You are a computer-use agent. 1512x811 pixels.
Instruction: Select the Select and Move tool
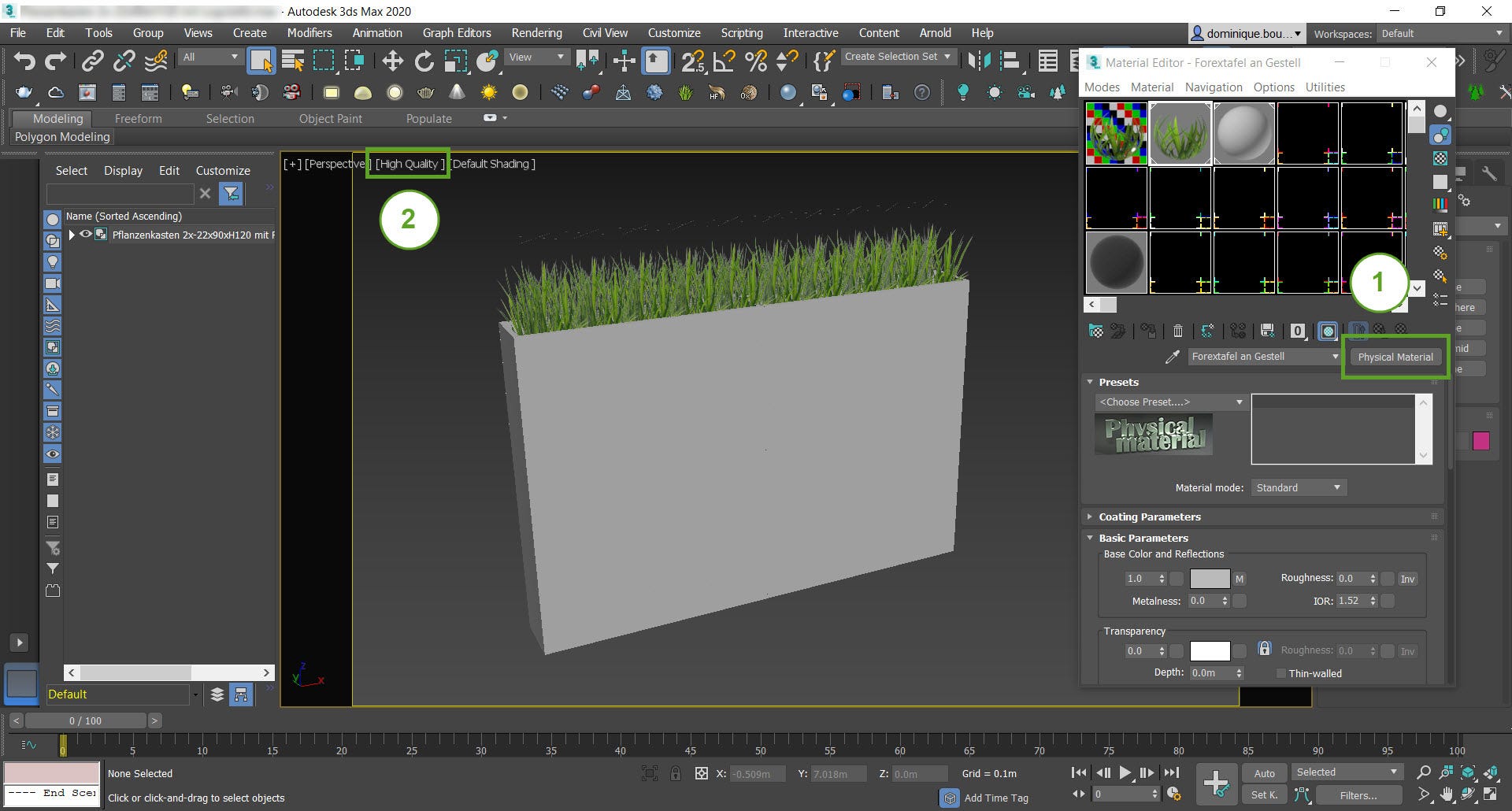coord(392,61)
